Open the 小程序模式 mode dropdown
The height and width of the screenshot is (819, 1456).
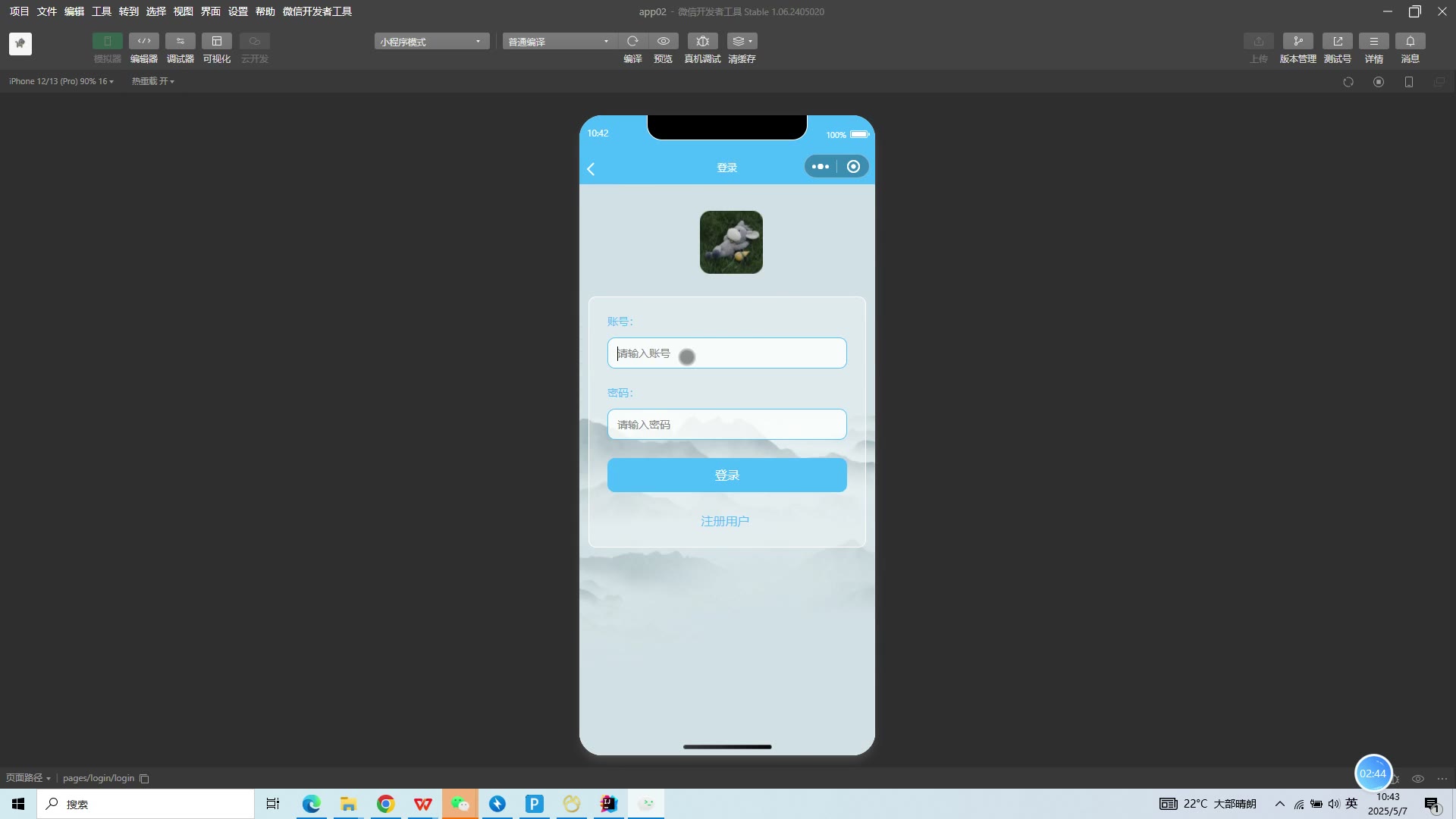coord(431,42)
